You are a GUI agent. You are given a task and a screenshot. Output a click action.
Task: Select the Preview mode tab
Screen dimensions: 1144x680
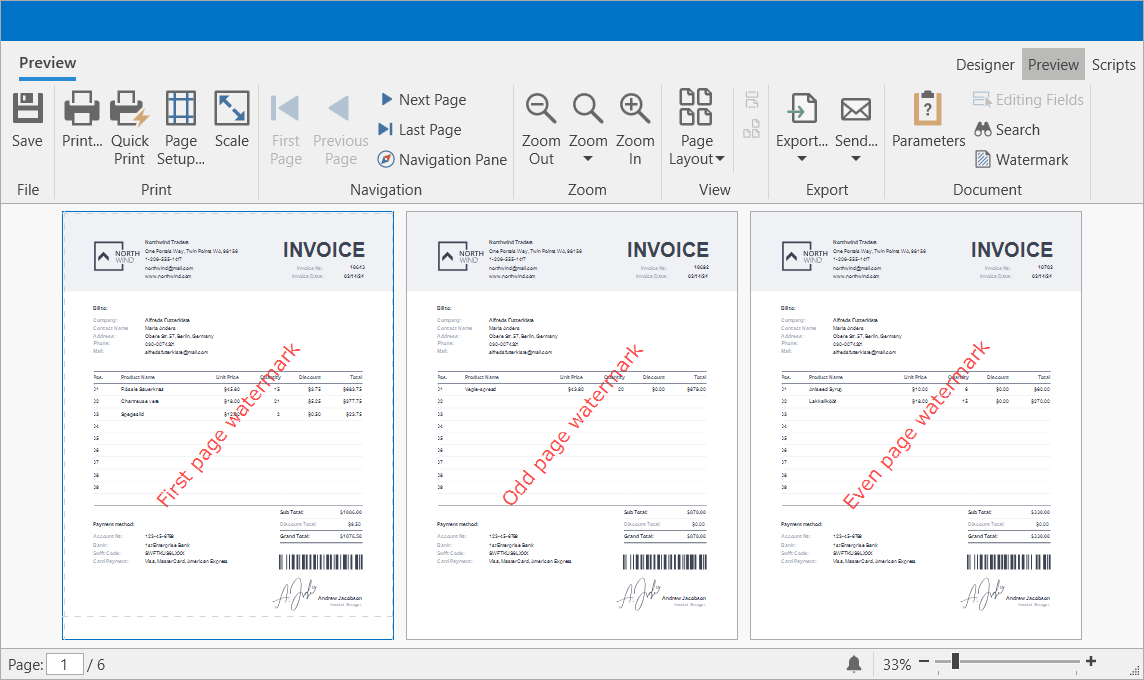tap(1053, 65)
